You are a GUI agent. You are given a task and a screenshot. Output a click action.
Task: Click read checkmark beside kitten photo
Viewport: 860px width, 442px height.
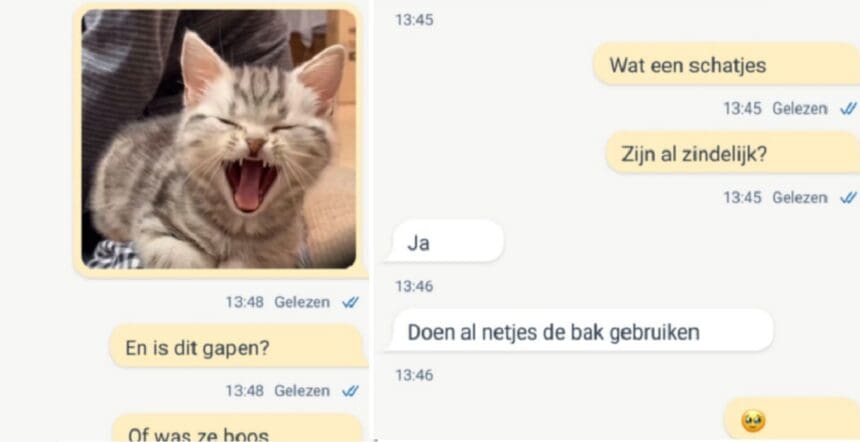point(350,302)
